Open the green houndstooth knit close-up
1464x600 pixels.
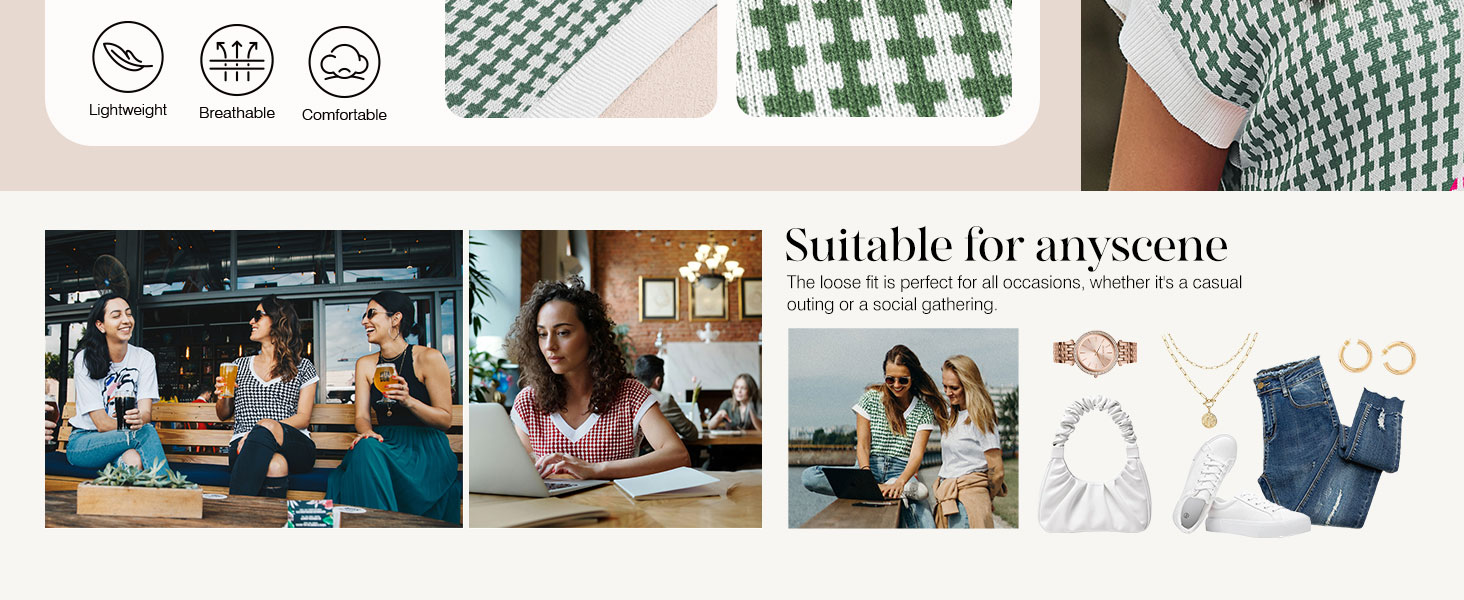click(x=874, y=58)
